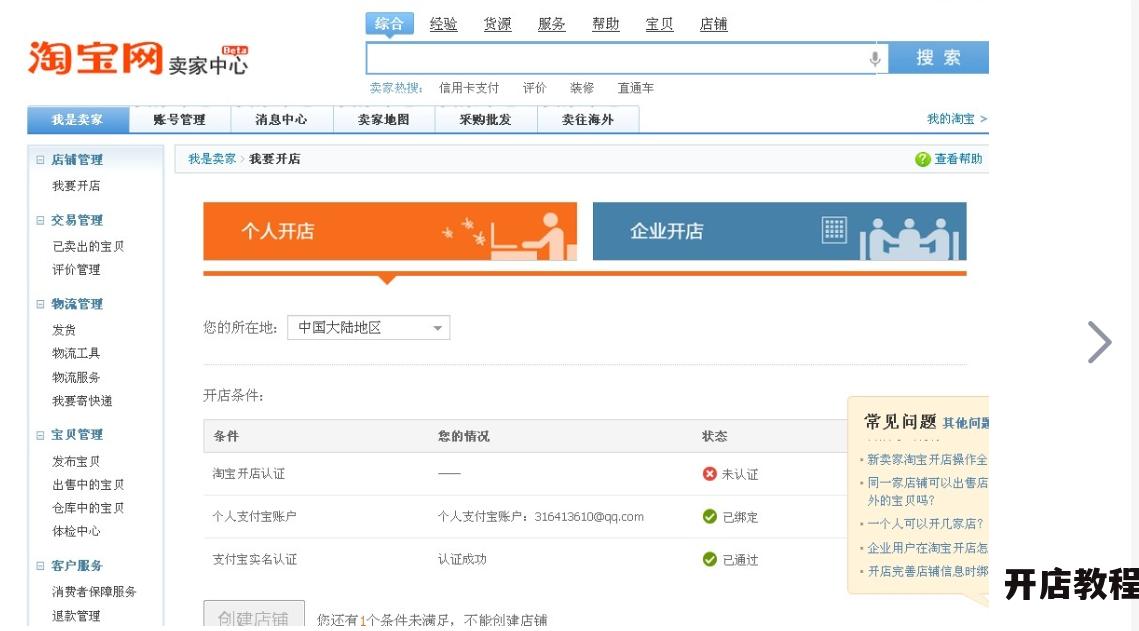This screenshot has height=631, width=1139.
Task: Select the 宝贝 search tab
Action: click(x=660, y=24)
